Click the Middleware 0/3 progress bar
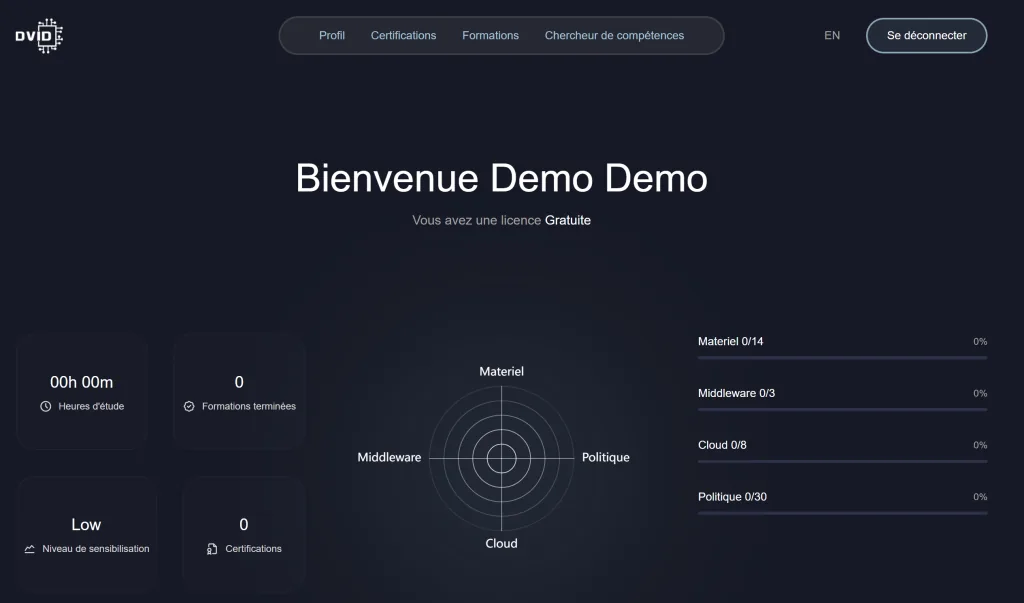 pos(842,410)
